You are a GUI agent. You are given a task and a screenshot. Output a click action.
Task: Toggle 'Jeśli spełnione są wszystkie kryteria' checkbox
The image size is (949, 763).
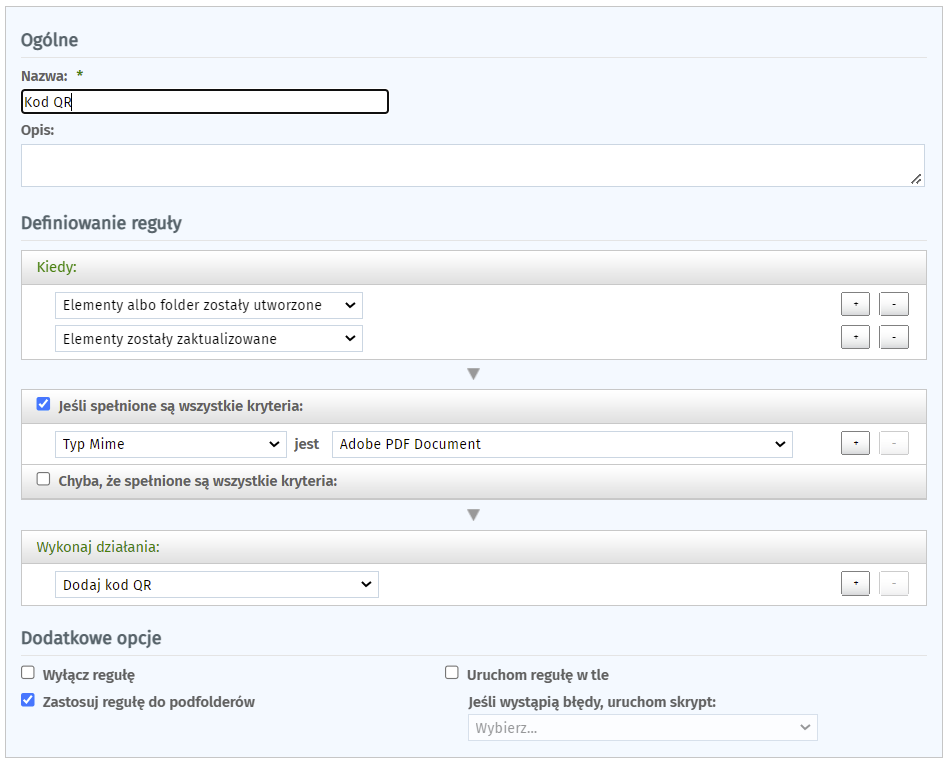(43, 405)
